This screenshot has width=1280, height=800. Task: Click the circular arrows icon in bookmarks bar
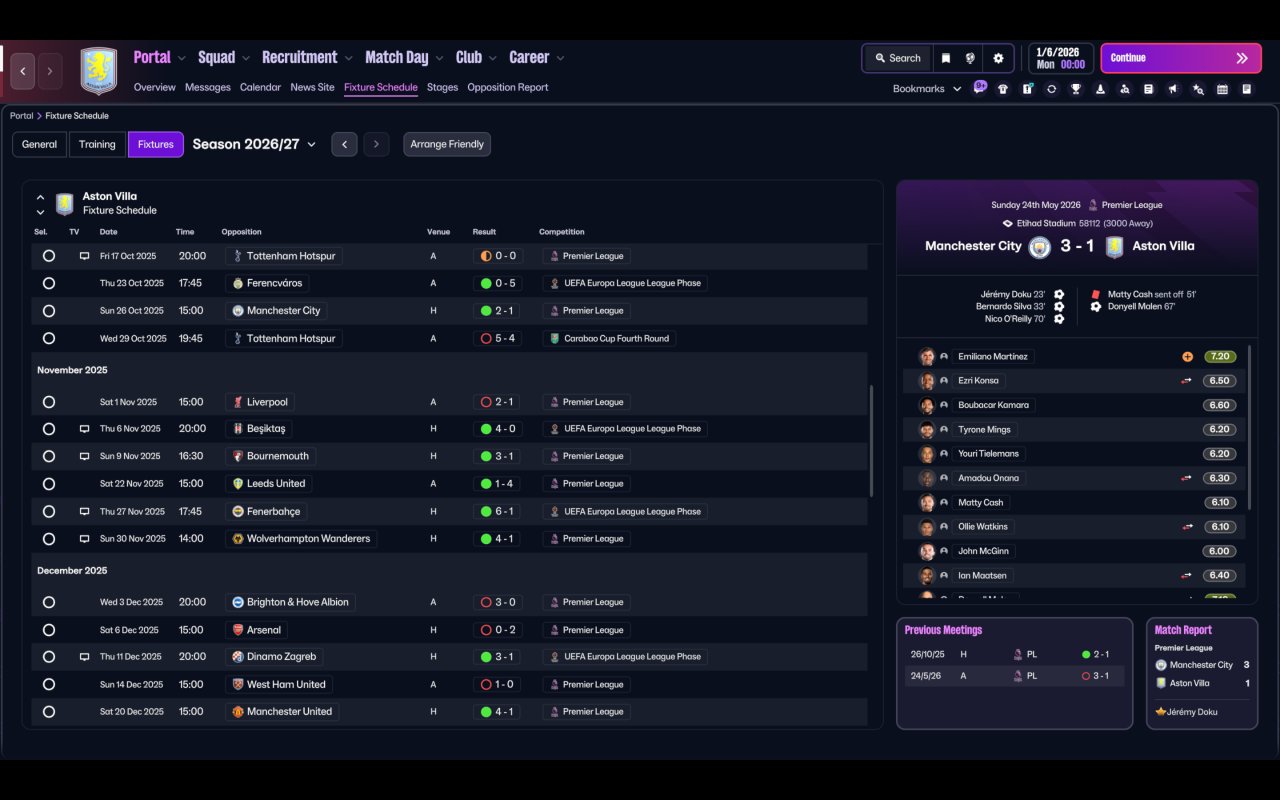1051,89
